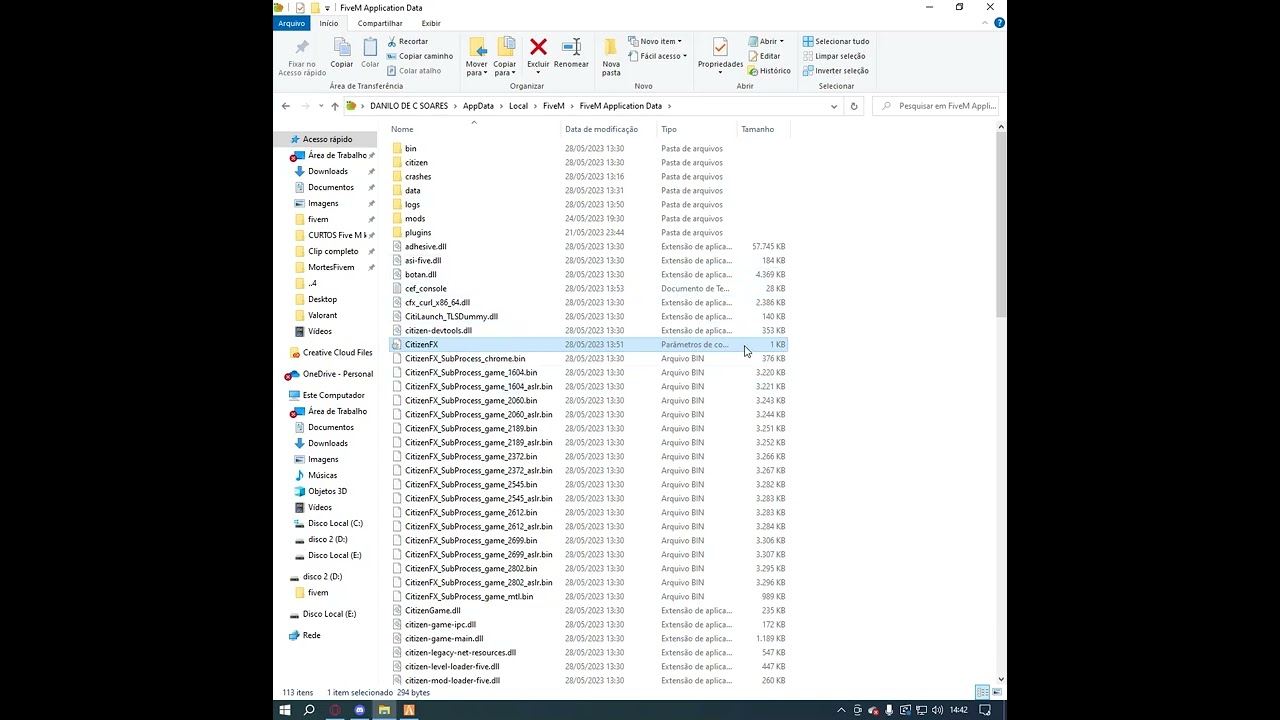The image size is (1280, 720).
Task: Go up one folder level arrow
Action: click(x=335, y=106)
